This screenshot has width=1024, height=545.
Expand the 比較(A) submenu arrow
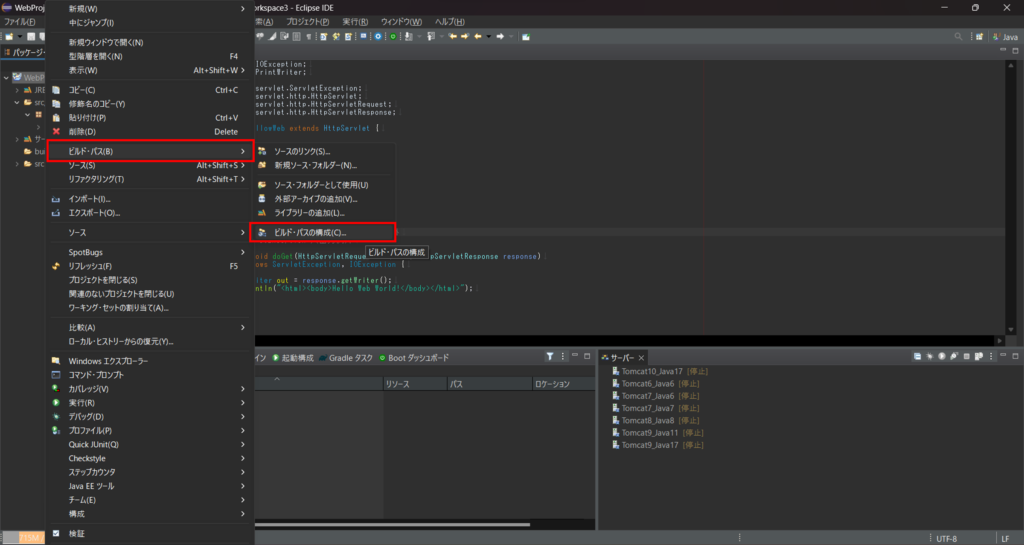click(243, 327)
